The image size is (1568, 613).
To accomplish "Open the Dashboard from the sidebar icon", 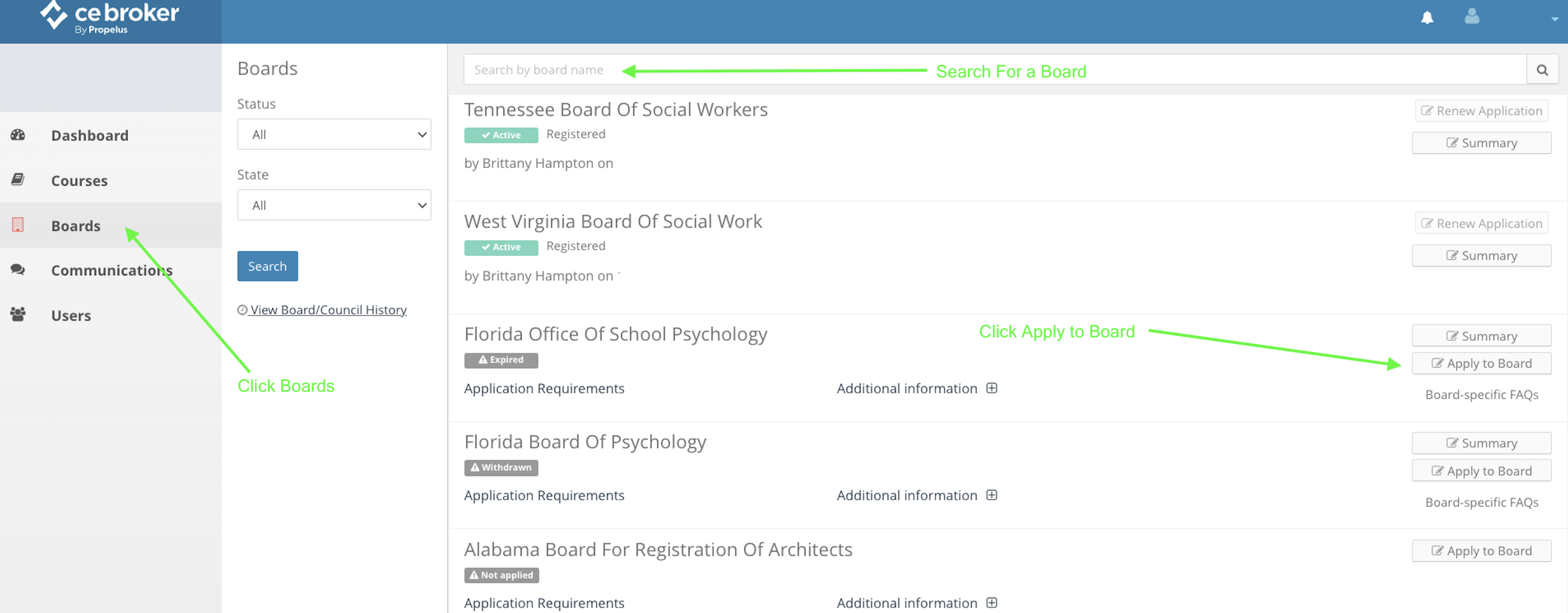I will tap(17, 135).
